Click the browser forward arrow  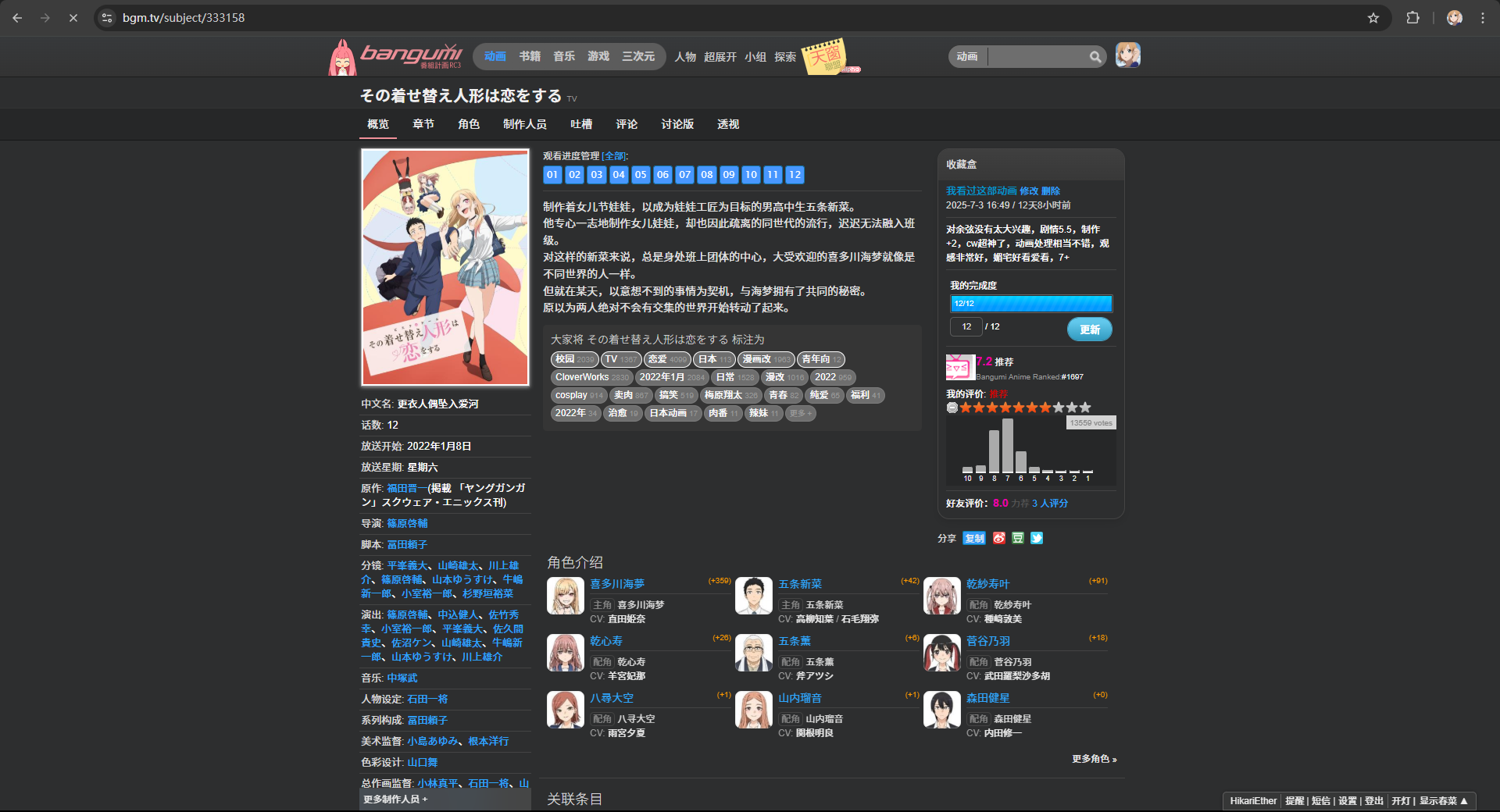[45, 17]
